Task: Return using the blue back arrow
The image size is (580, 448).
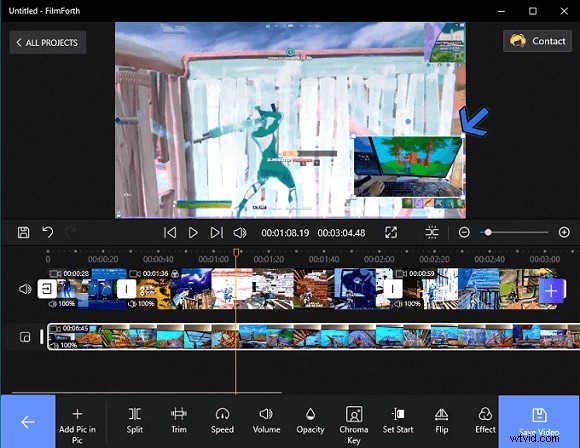Action: pyautogui.click(x=28, y=421)
